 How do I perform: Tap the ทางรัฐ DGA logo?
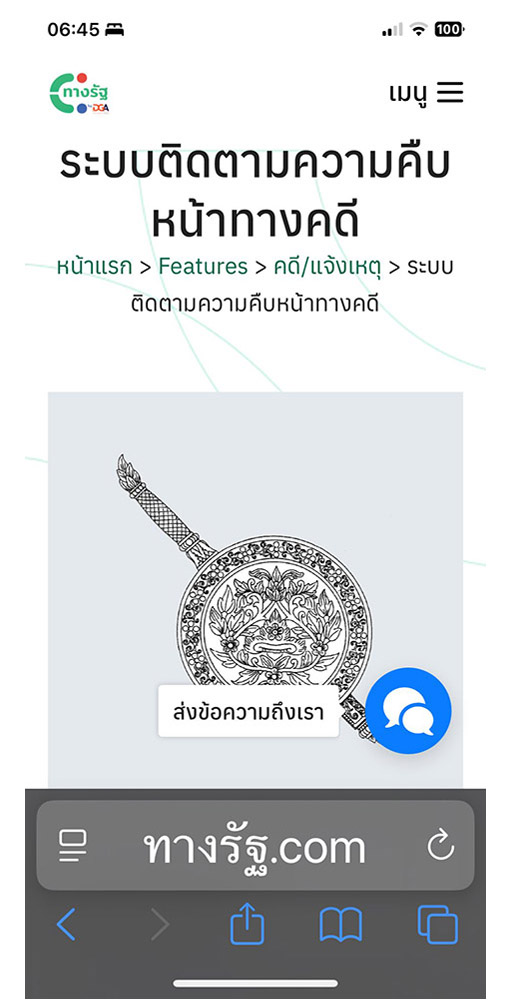click(79, 93)
